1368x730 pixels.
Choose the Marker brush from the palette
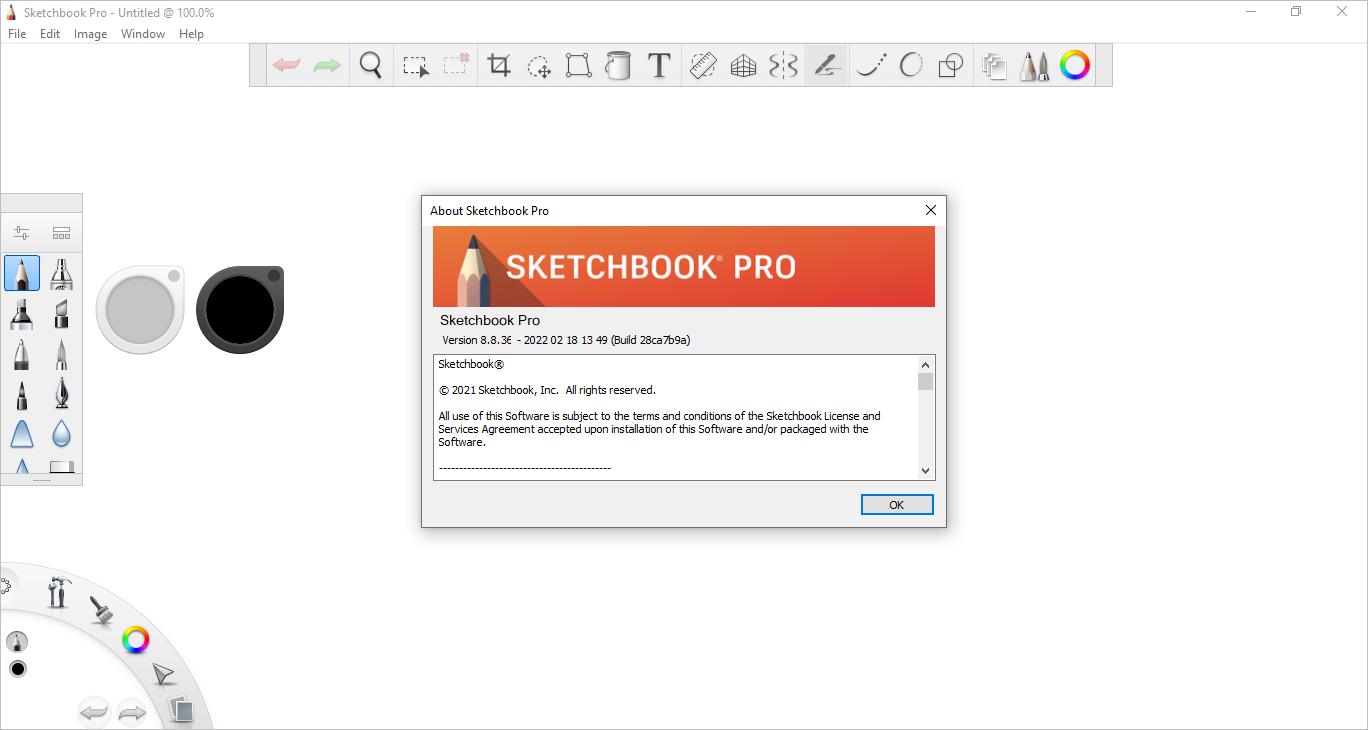tap(22, 314)
